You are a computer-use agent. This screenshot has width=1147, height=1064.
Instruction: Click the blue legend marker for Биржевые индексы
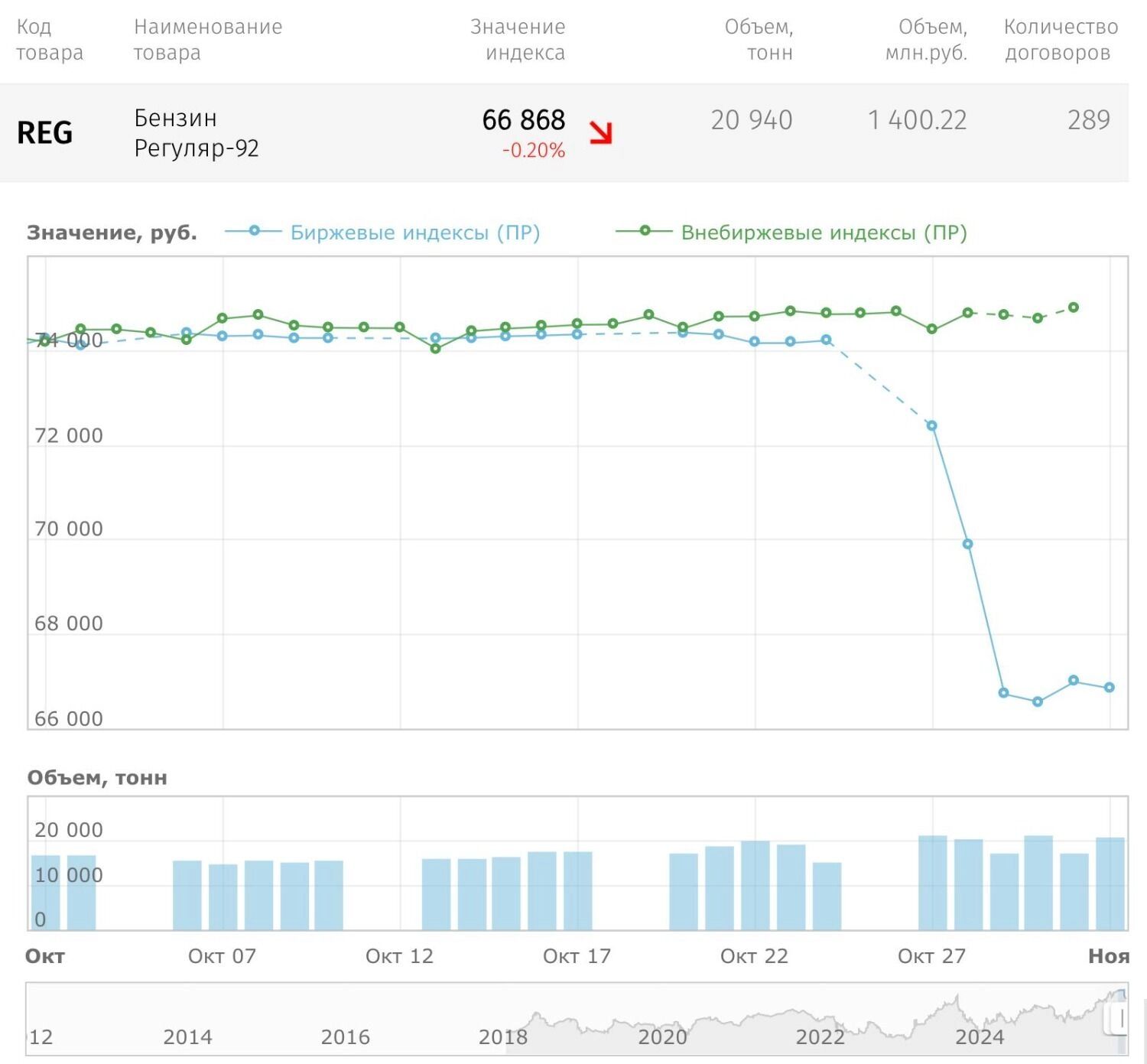point(254,231)
